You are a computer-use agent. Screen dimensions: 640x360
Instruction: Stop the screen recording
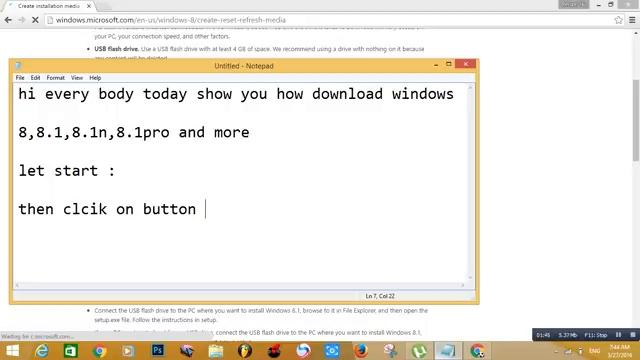(633, 335)
